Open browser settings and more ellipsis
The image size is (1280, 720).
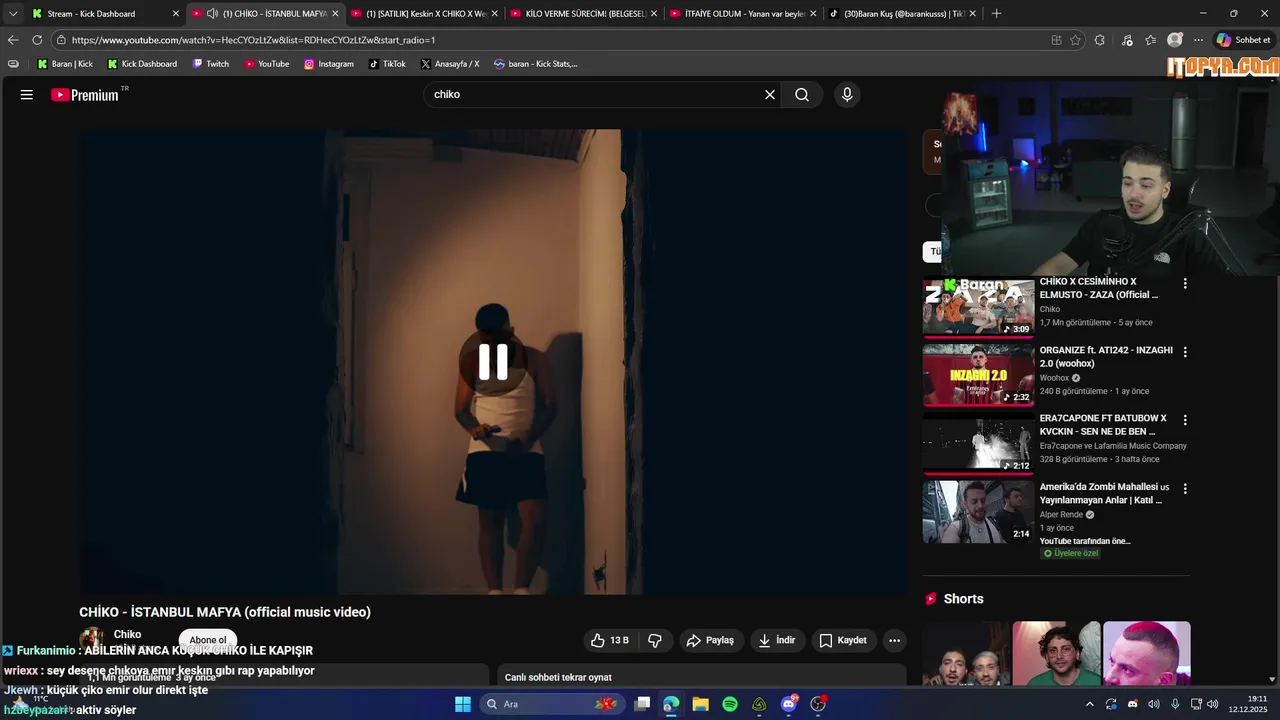[1198, 40]
